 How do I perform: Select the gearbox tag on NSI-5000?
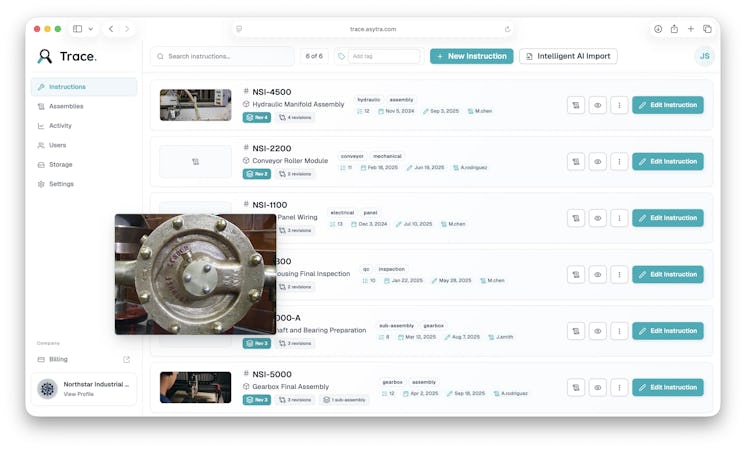tap(393, 382)
